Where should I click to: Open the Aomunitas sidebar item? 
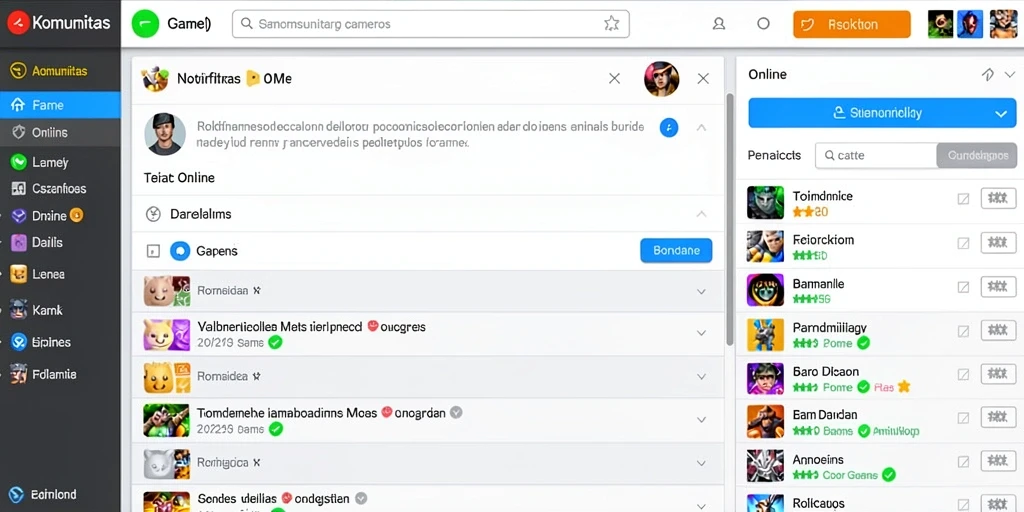60,71
